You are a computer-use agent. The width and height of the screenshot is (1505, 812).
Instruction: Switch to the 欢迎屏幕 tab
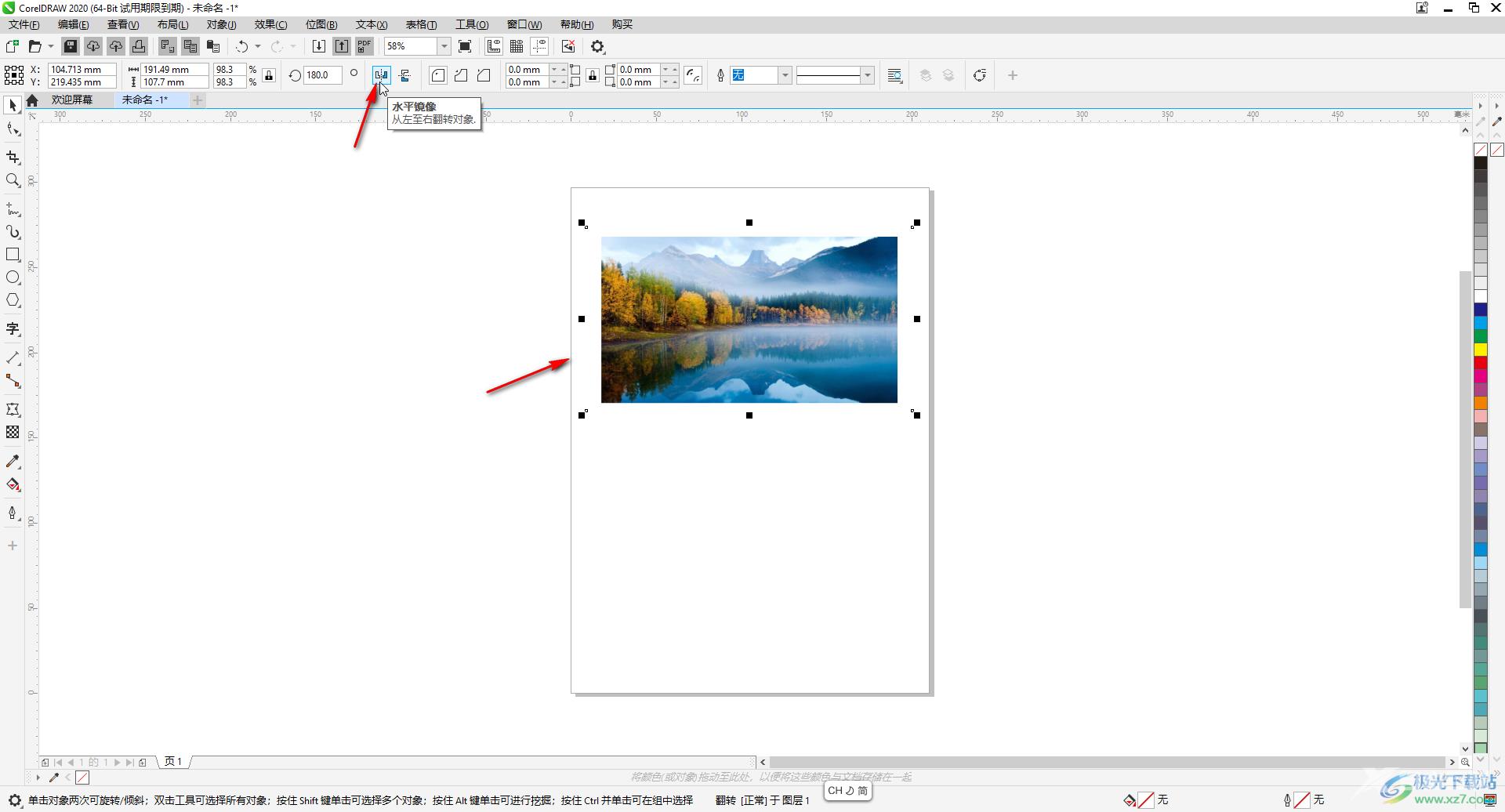(x=72, y=100)
